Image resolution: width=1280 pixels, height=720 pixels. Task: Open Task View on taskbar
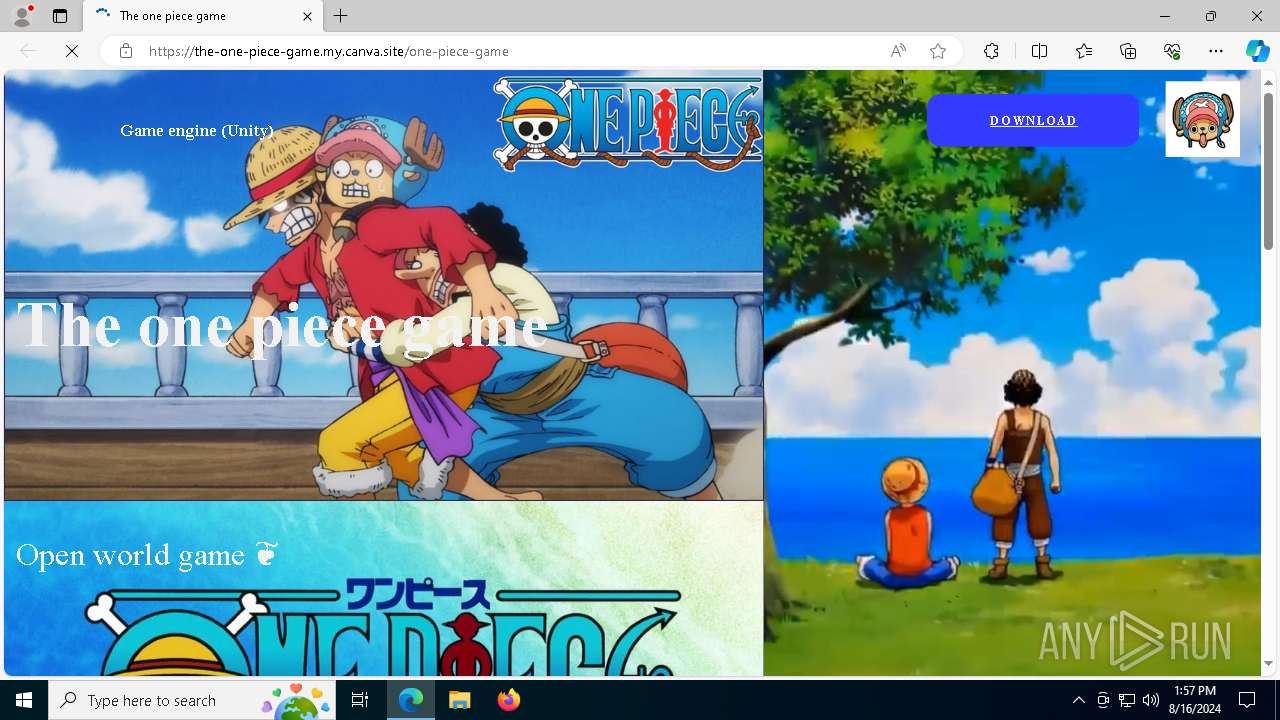click(x=360, y=700)
